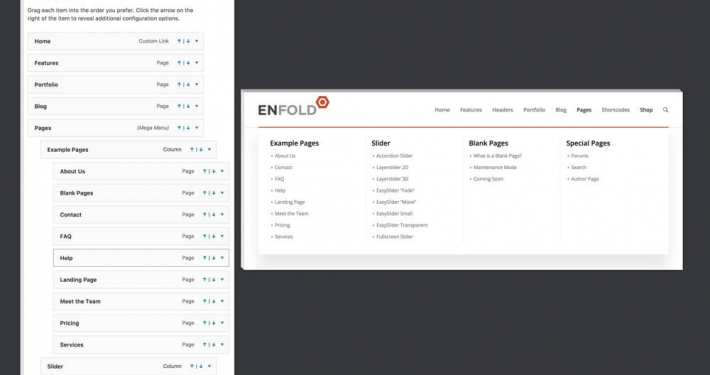Open Shortcodes in the Enfold navigation

click(615, 110)
